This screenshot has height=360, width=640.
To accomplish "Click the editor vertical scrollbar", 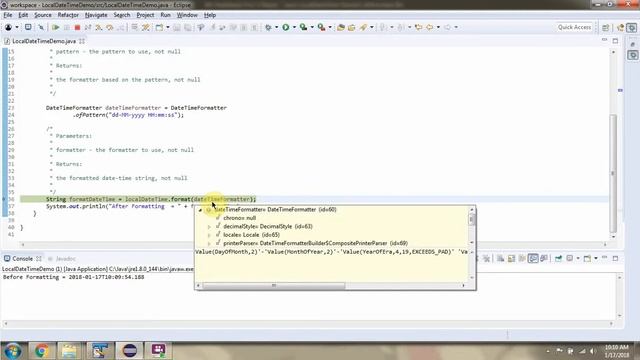I will [x=613, y=173].
